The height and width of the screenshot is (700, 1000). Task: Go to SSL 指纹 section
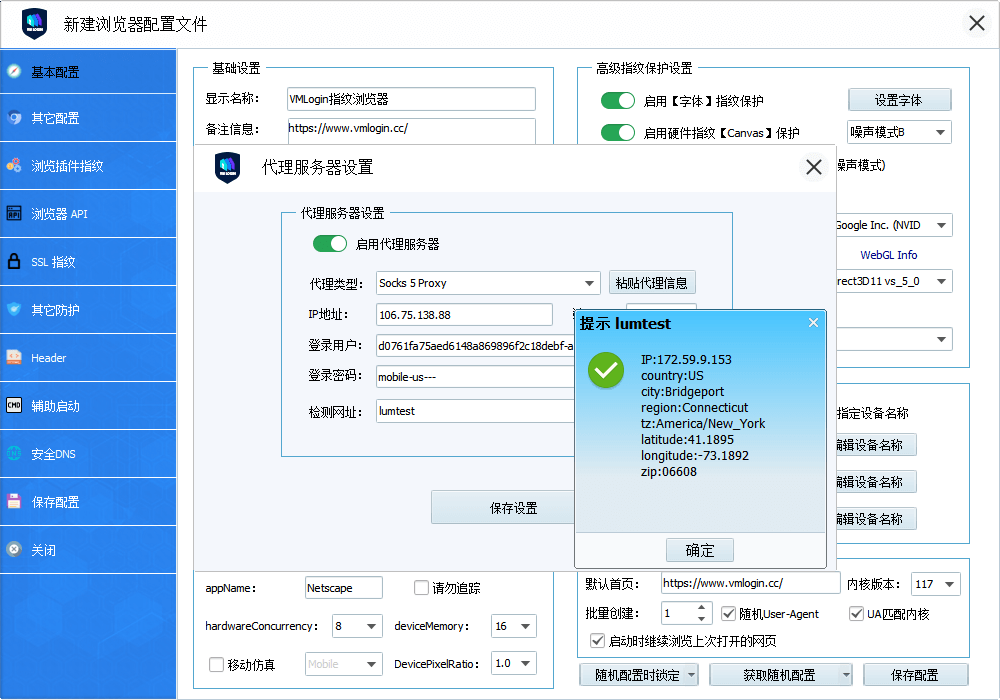88,261
